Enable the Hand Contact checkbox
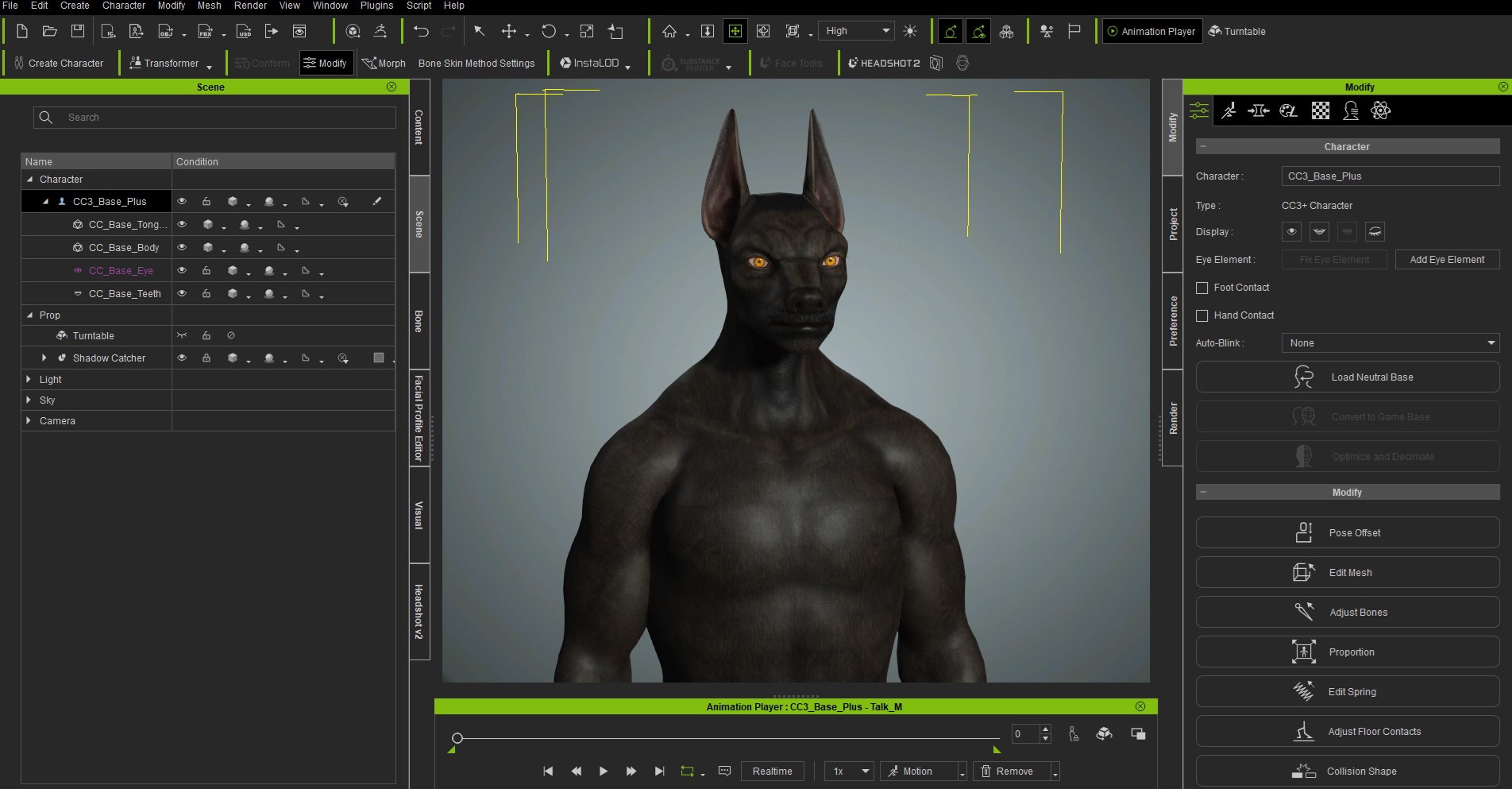Screen dimensions: 1512x789 click(x=1202, y=315)
